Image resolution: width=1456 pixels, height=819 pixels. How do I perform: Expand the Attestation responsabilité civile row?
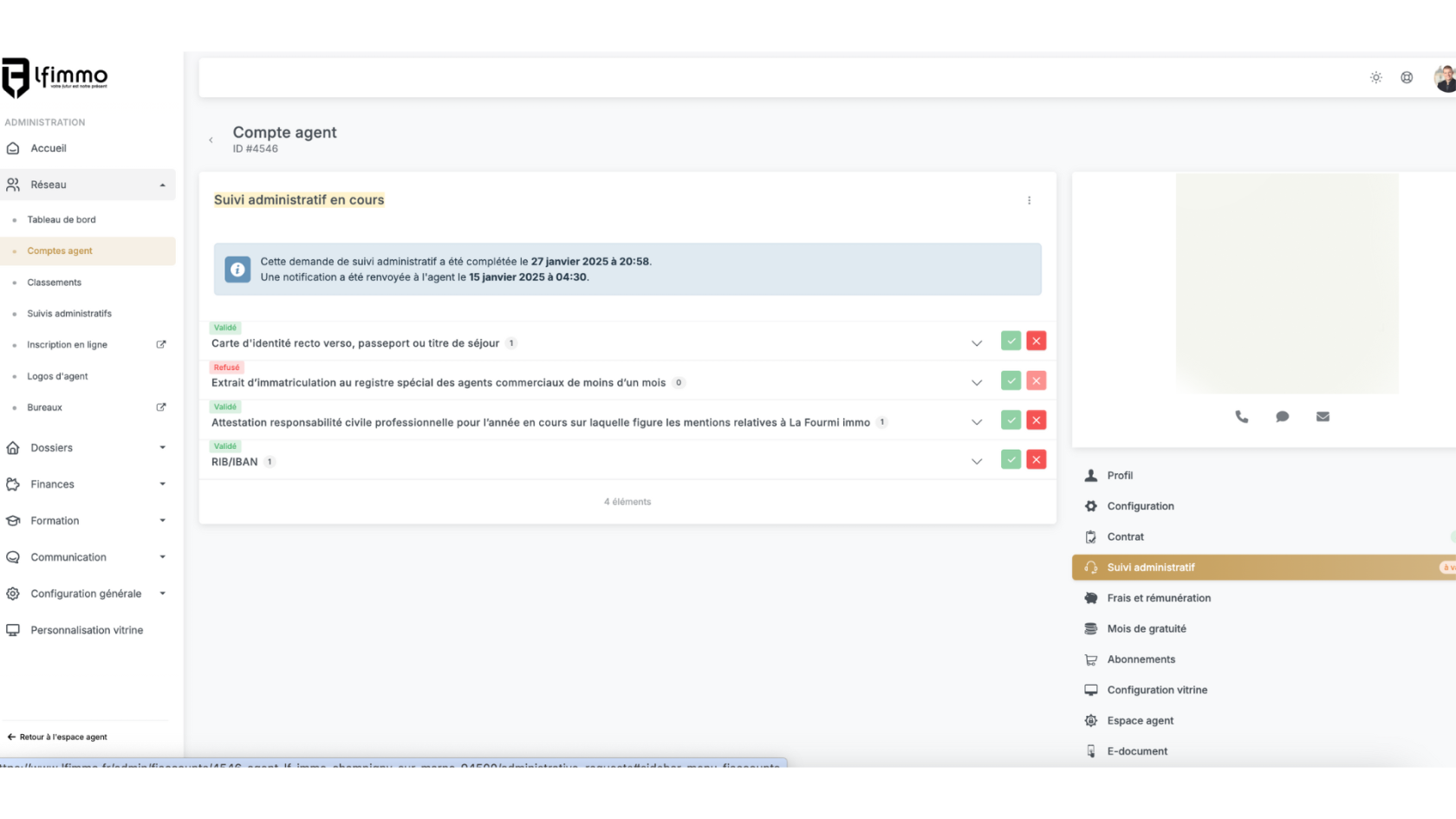coord(977,422)
